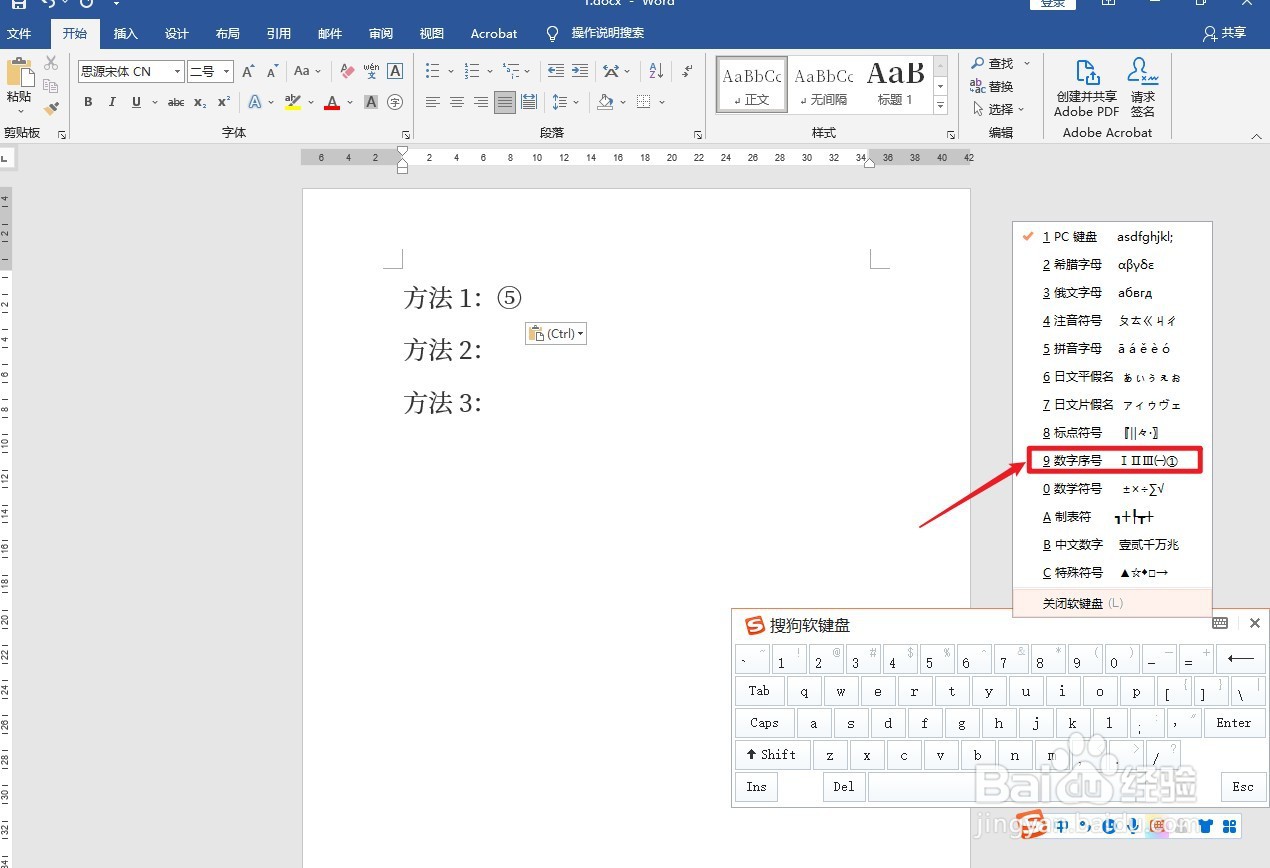Select menu item 0 数学符号

1112,489
